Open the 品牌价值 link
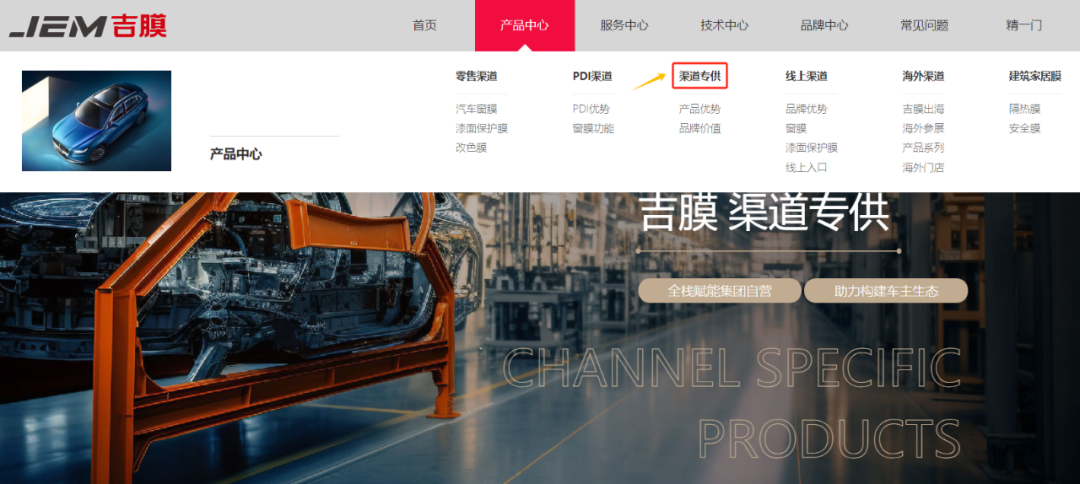Image resolution: width=1080 pixels, height=484 pixels. coord(700,128)
